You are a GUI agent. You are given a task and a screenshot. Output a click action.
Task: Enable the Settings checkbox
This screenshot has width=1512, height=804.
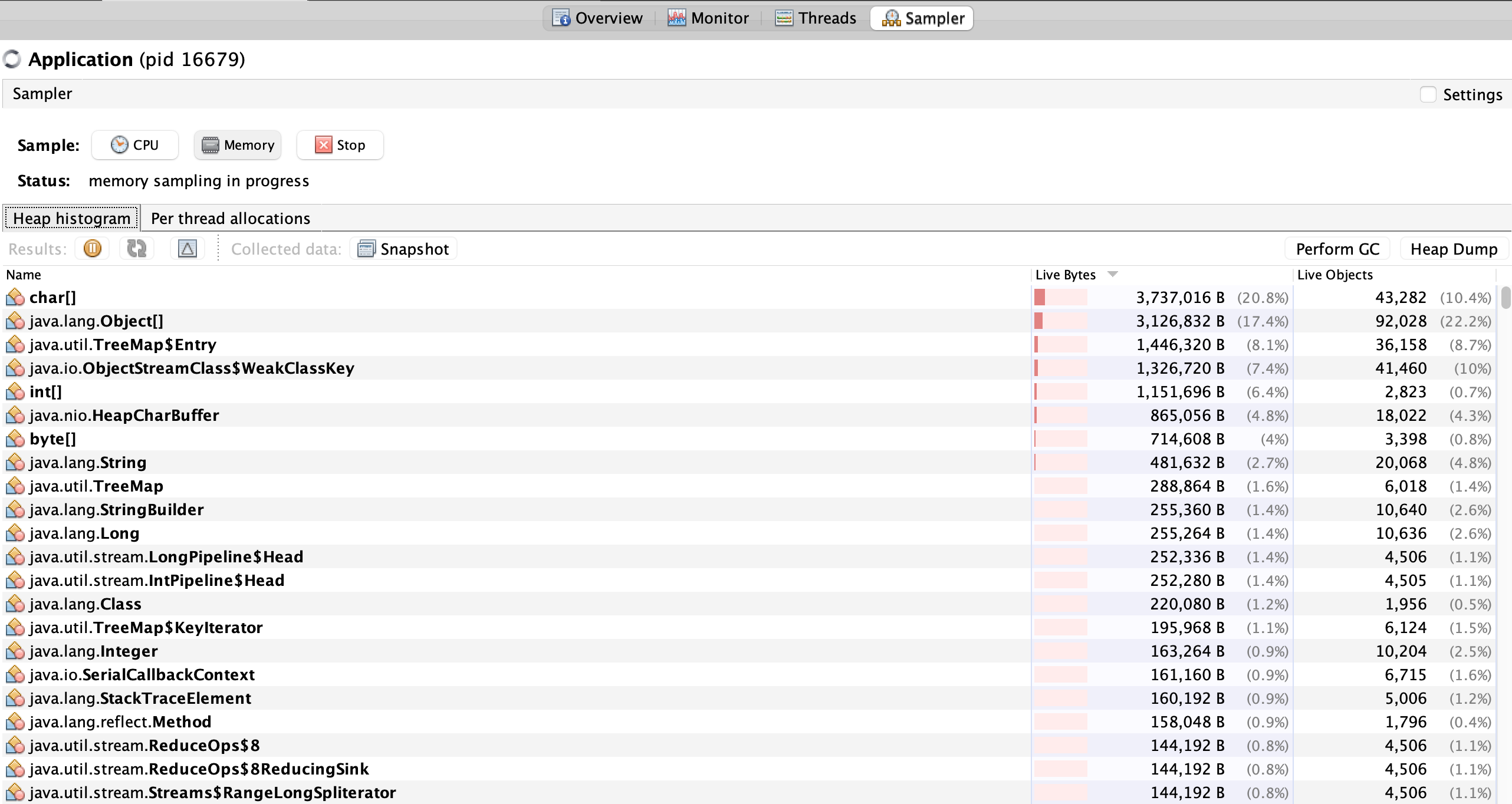(x=1428, y=94)
